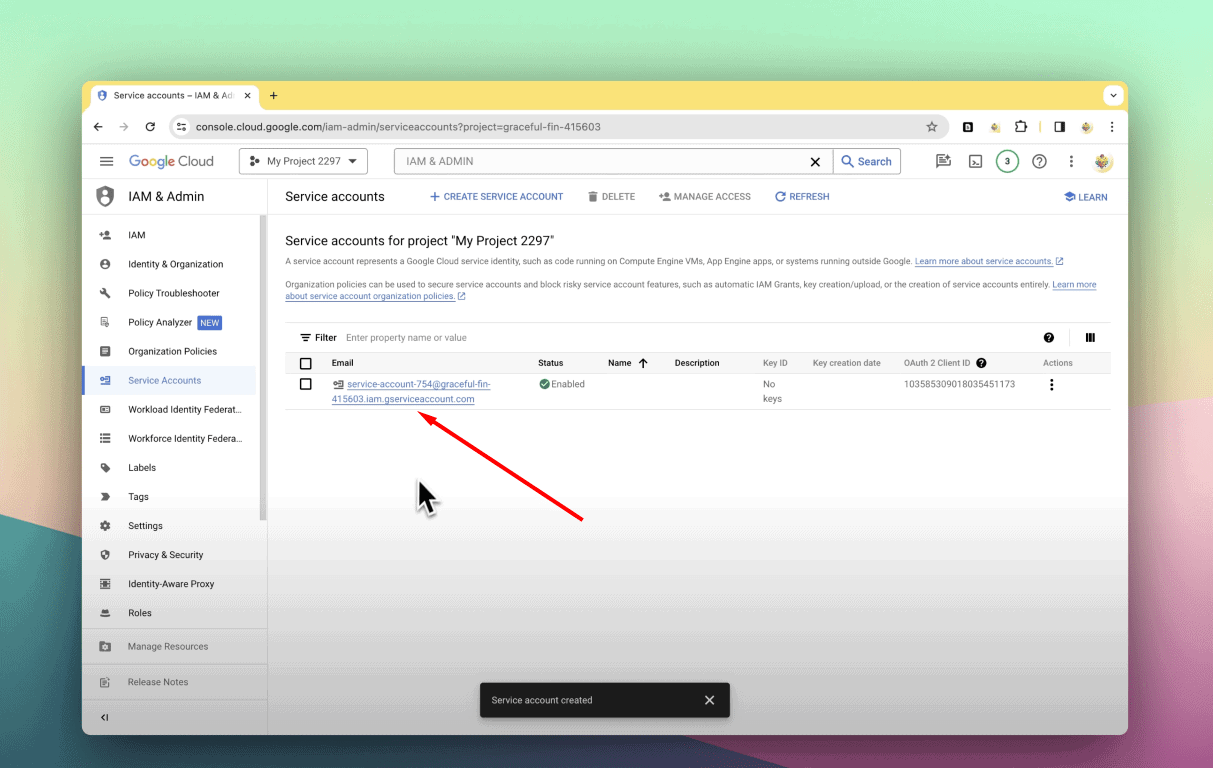Open the service account organization policies link
Screen dimensions: 1213x768
(370, 296)
